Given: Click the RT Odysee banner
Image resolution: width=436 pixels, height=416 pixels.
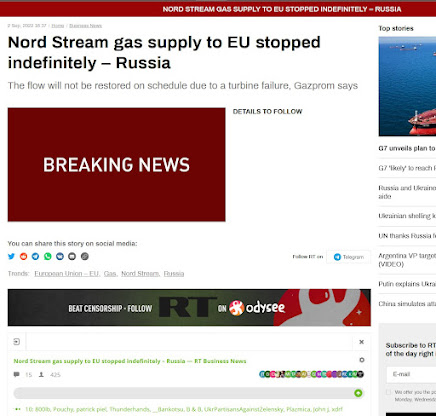Looking at the screenshot, I should (189, 308).
